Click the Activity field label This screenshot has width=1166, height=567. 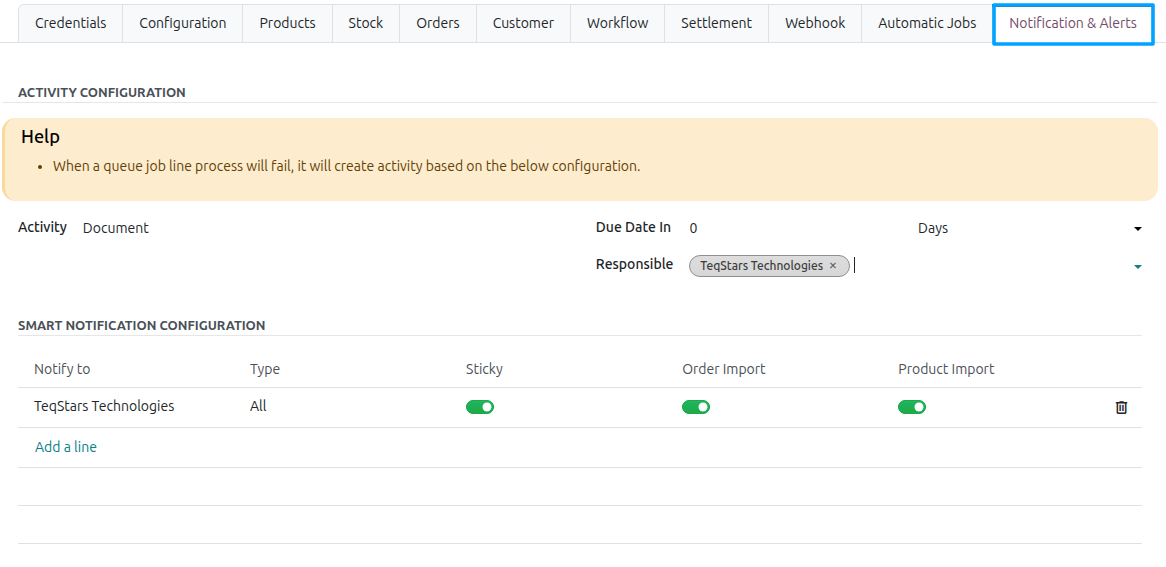click(x=42, y=227)
